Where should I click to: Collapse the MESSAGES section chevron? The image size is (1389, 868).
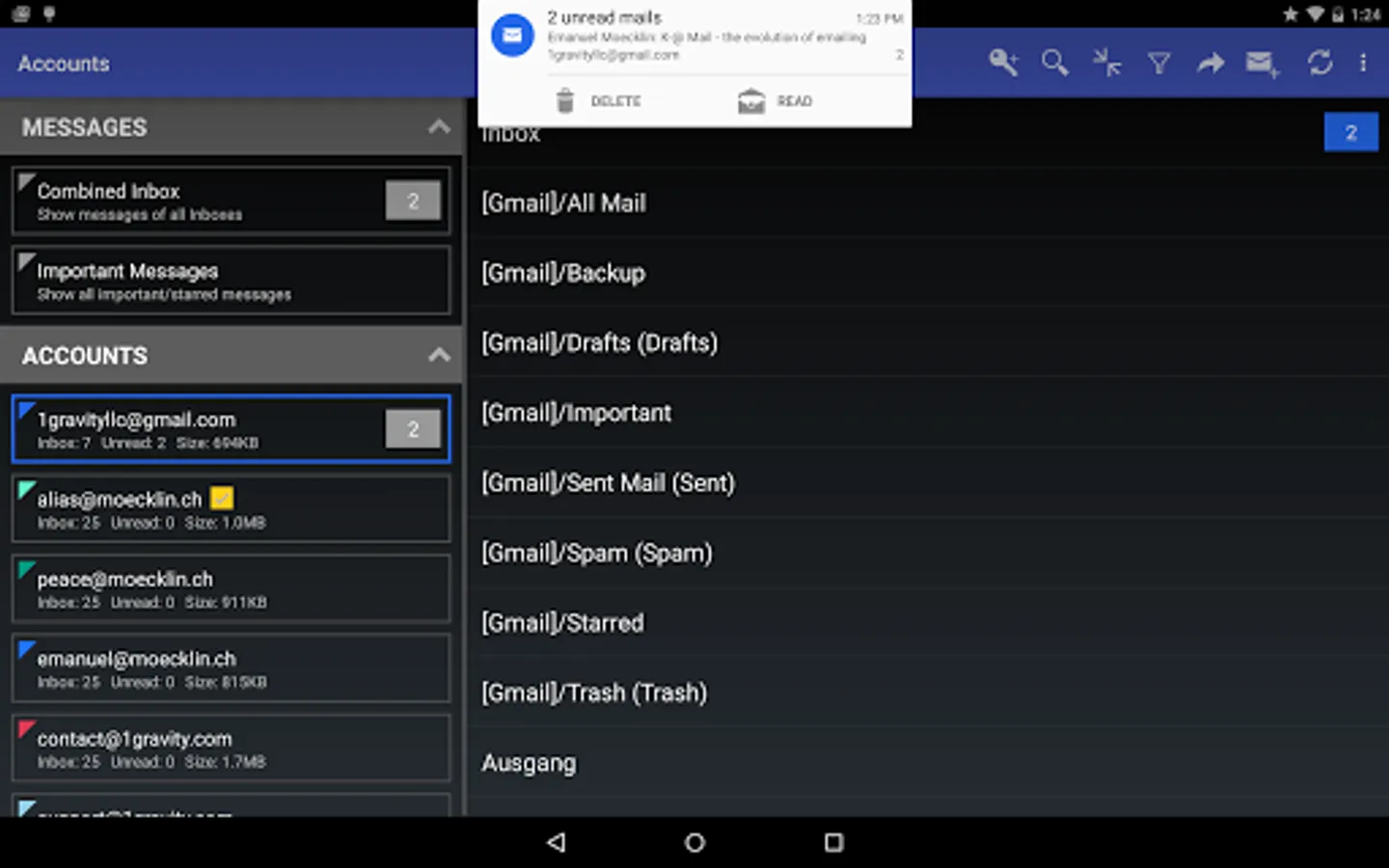(439, 127)
